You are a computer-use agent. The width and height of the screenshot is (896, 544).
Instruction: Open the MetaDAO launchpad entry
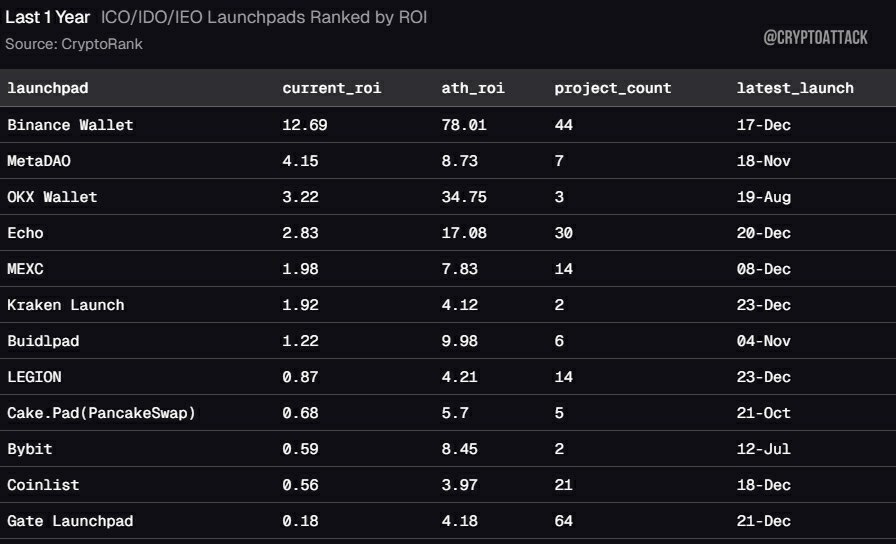pos(39,161)
